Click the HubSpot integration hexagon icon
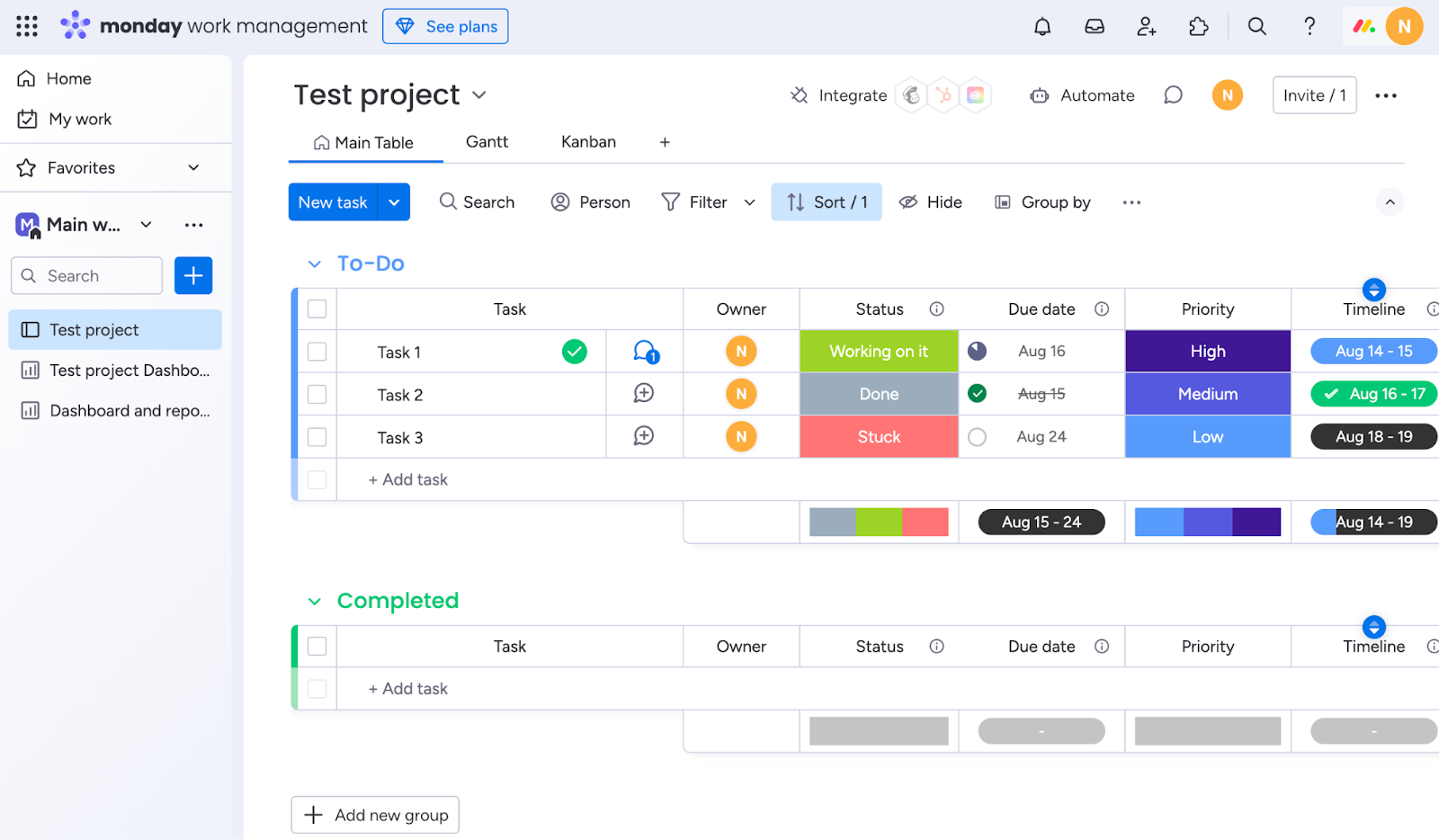This screenshot has height=840, width=1439. (943, 95)
